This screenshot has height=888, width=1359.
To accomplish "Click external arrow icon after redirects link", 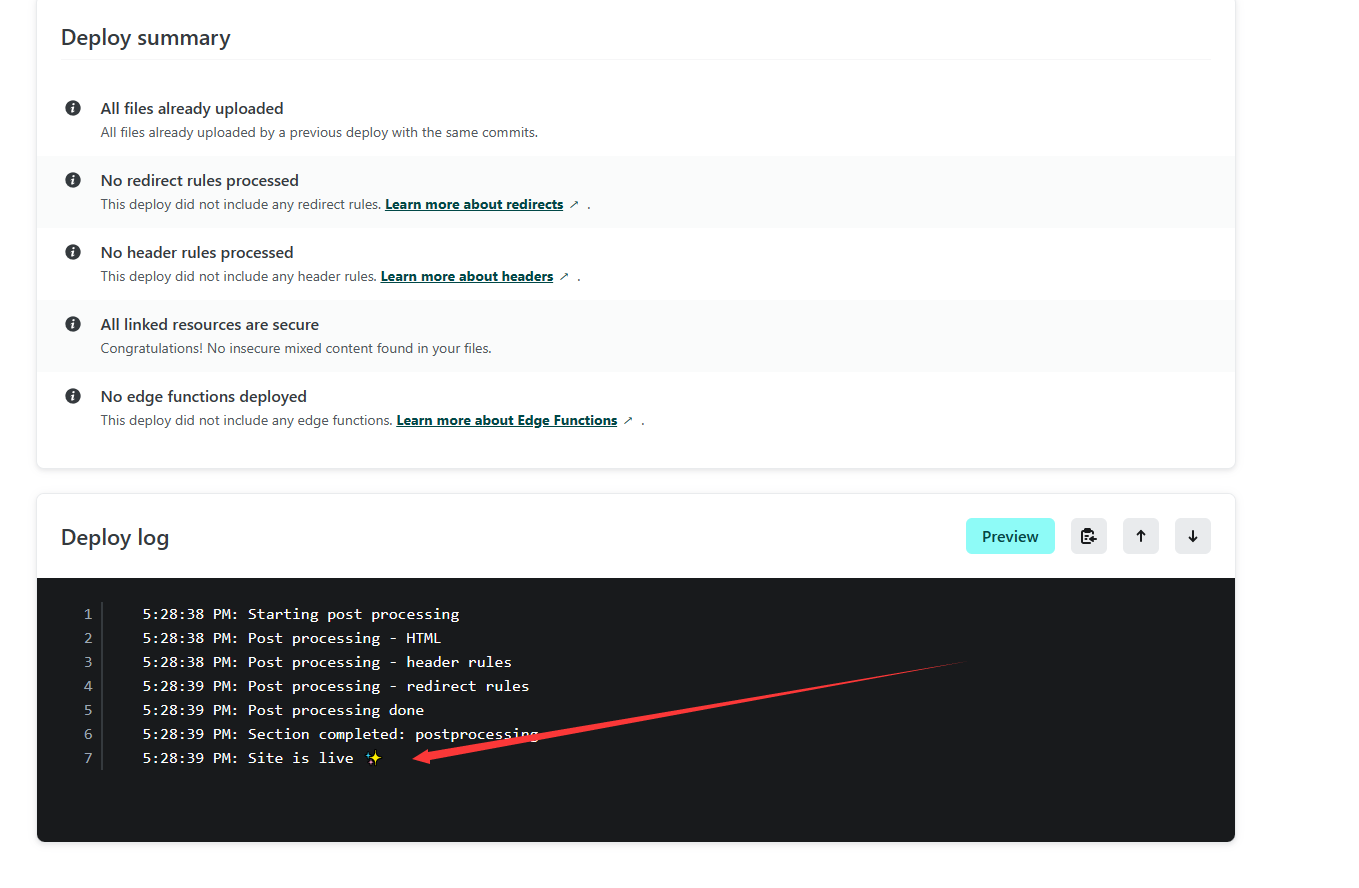I will [573, 204].
